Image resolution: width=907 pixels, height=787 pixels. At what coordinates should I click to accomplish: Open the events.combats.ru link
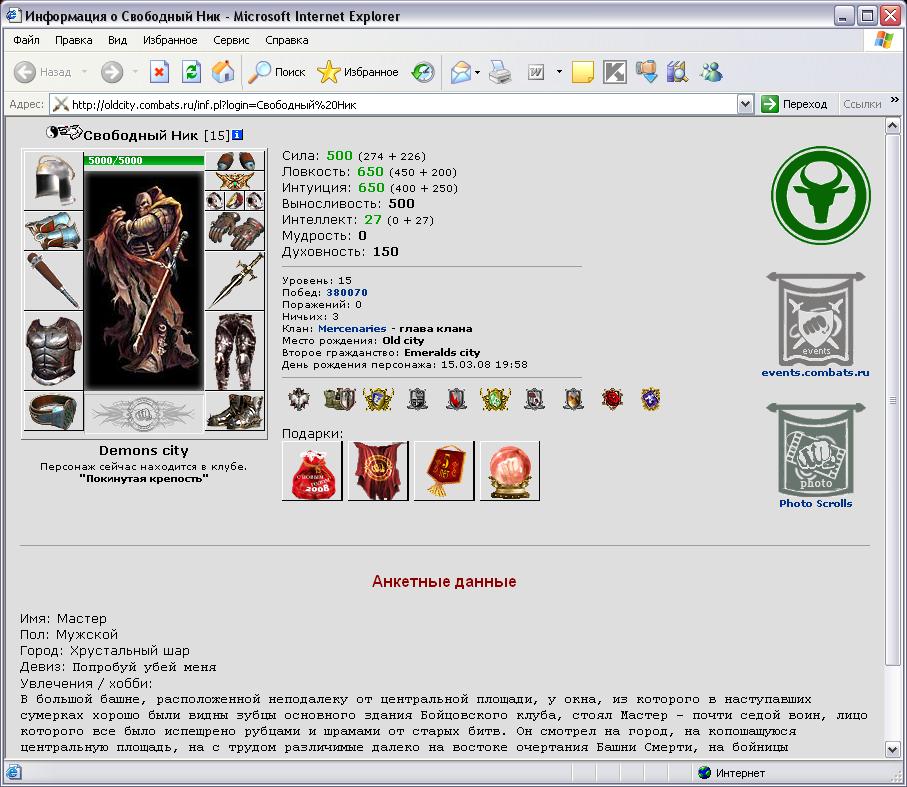point(815,372)
